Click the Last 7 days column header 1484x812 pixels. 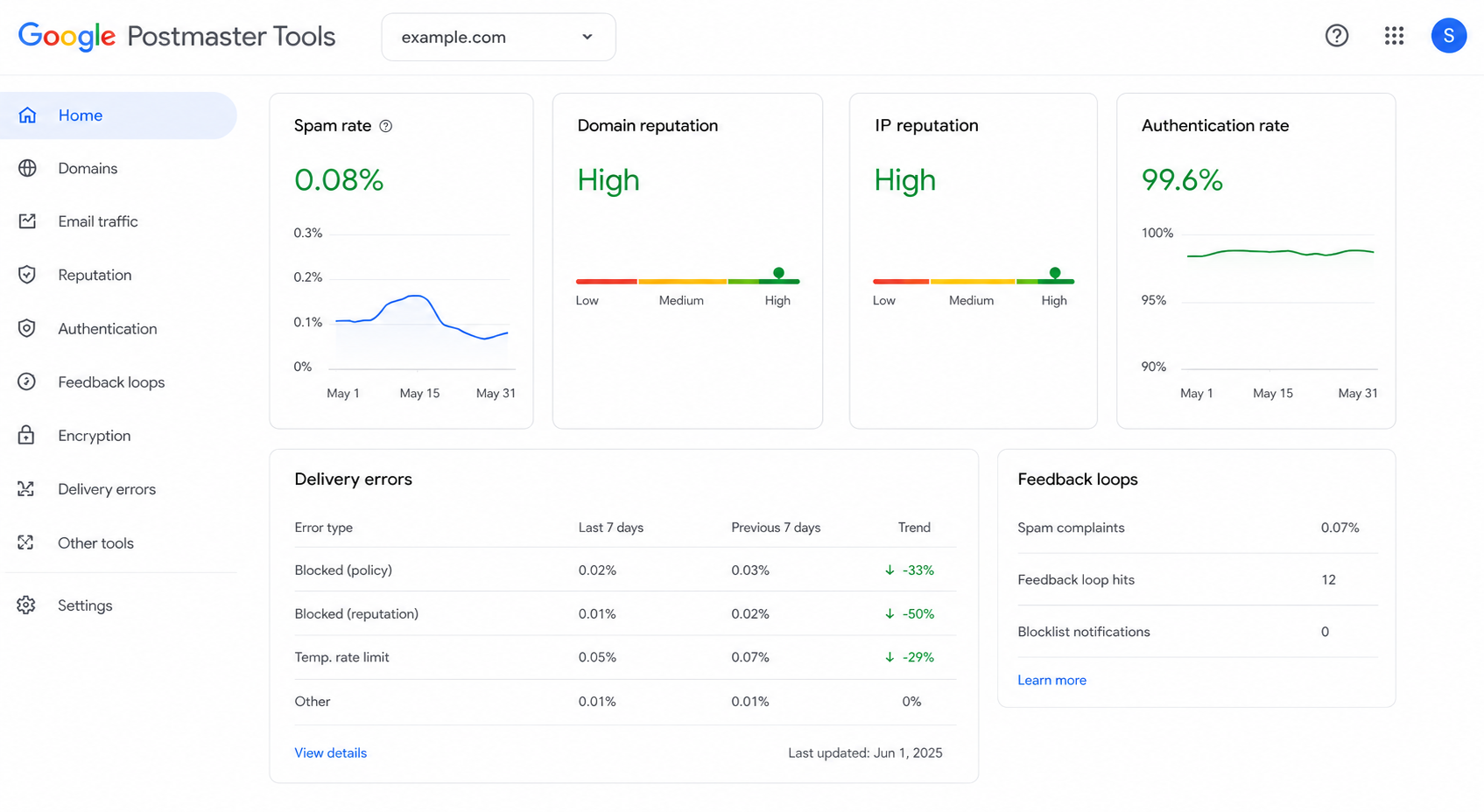(x=611, y=528)
